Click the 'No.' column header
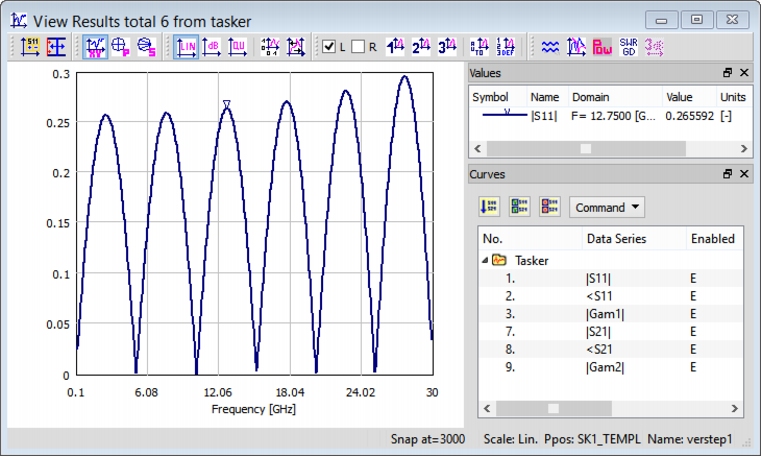Image resolution: width=762 pixels, height=457 pixels. pyautogui.click(x=531, y=239)
